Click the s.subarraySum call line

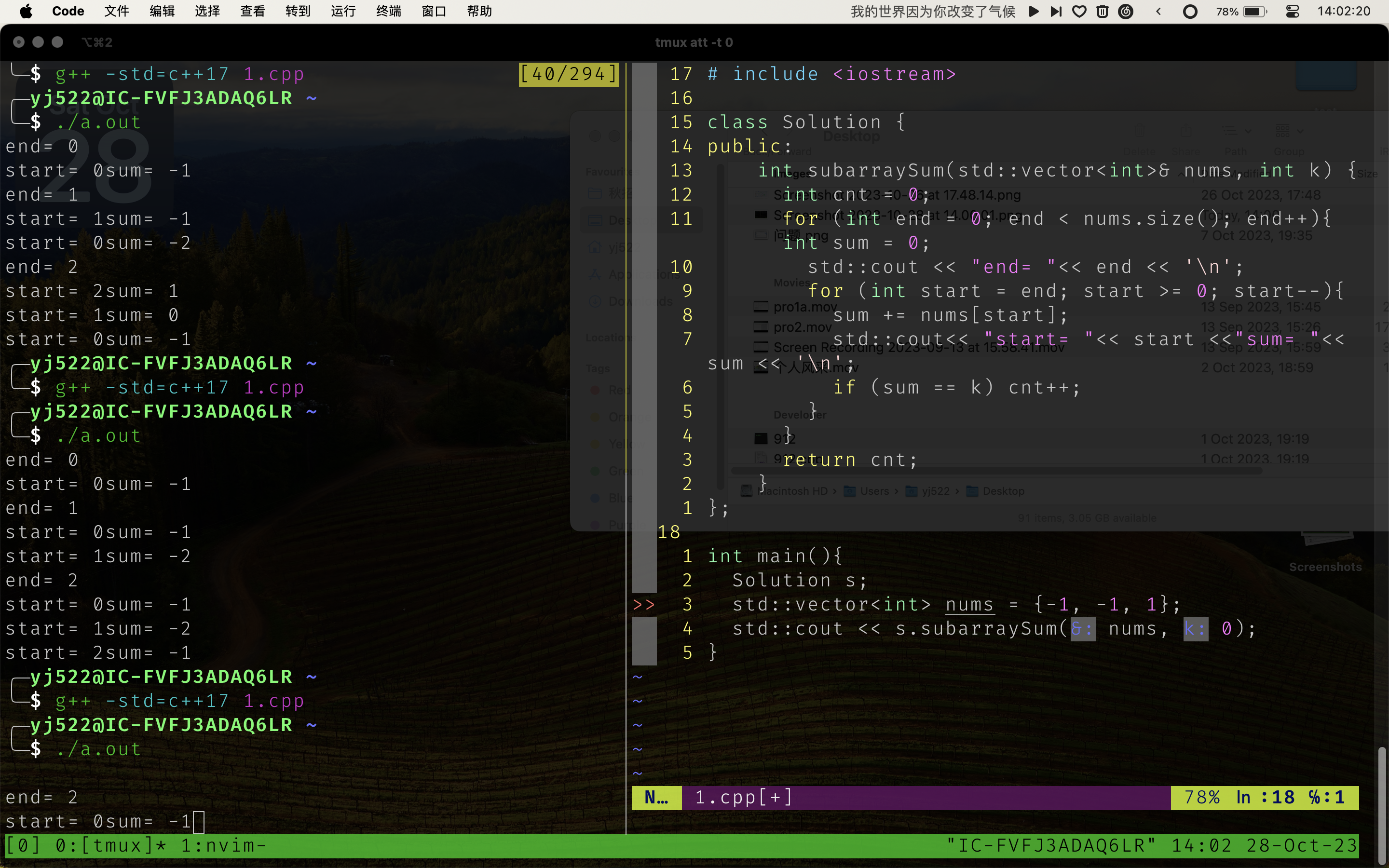point(994,629)
